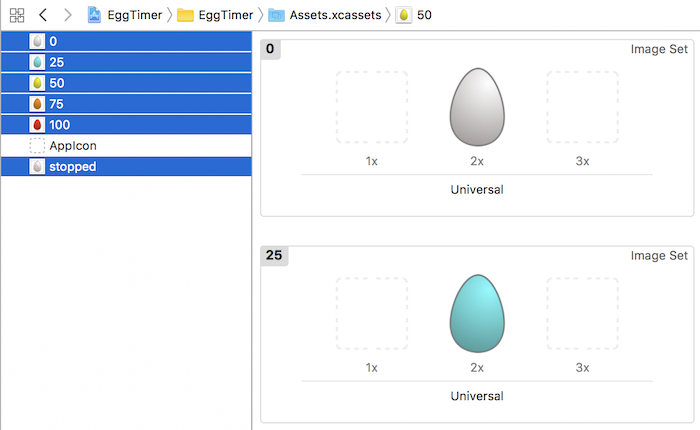Click the empty 1x slot for image 0
The width and height of the screenshot is (700, 430).
point(371,107)
